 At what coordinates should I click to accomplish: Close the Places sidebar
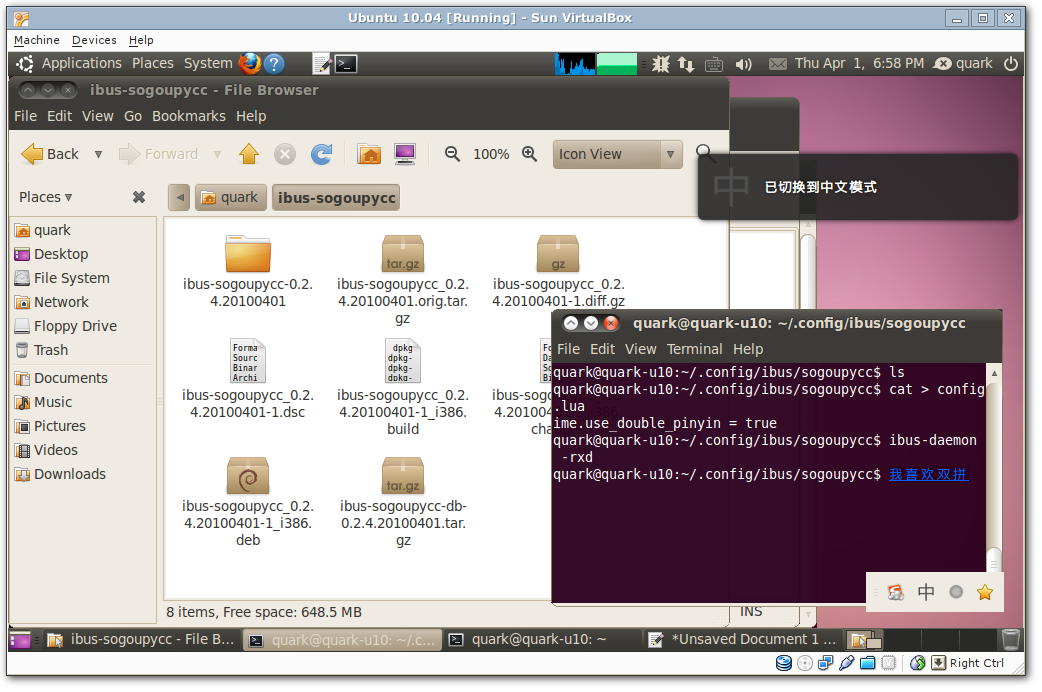[139, 197]
